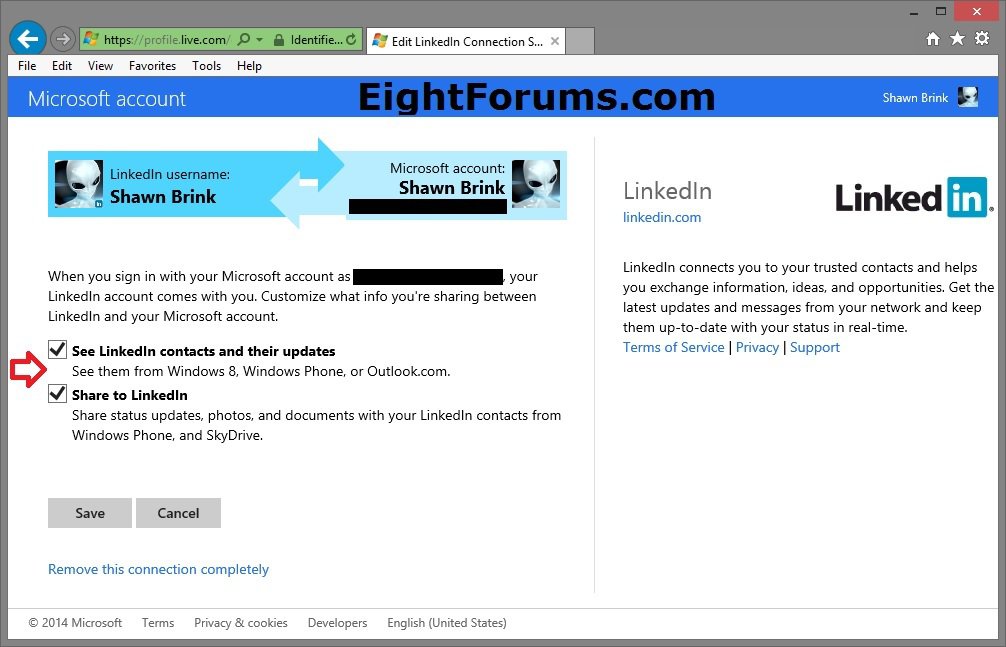1006x647 pixels.
Task: Select the Edit LinkedIn Connection tab
Action: pyautogui.click(x=466, y=41)
